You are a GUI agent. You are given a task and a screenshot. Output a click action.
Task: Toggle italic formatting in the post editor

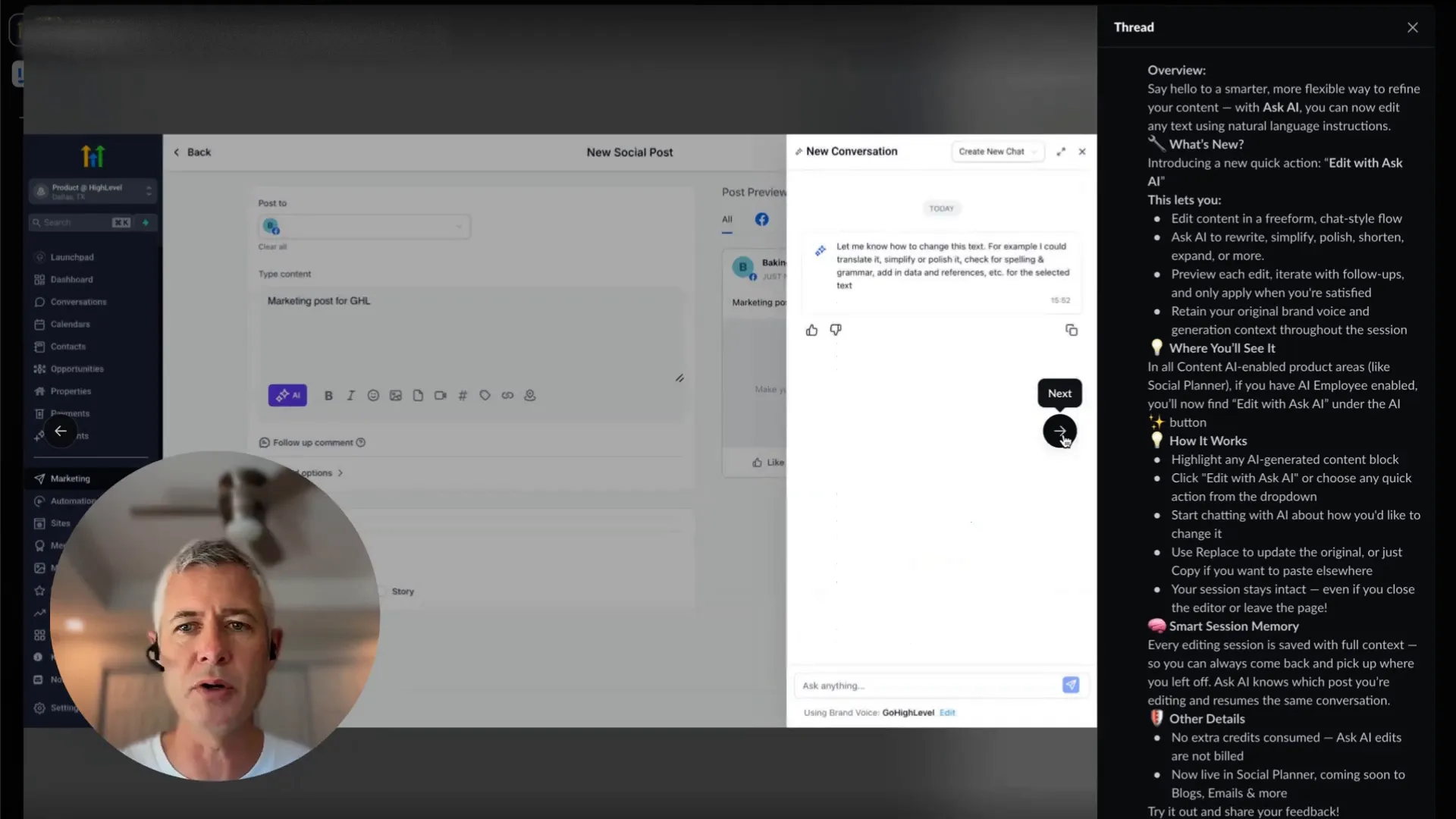click(x=350, y=395)
